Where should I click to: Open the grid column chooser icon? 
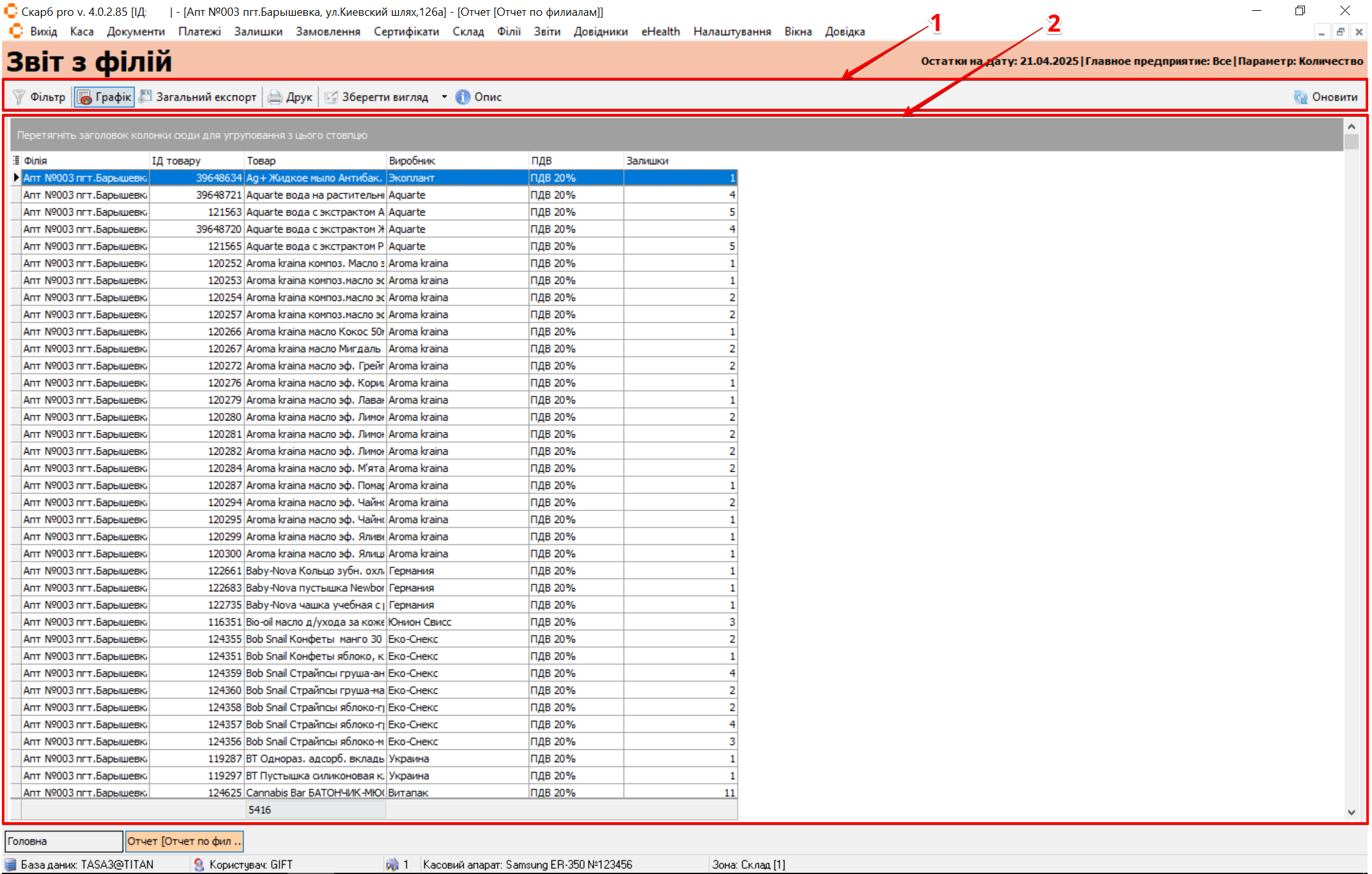click(x=16, y=161)
